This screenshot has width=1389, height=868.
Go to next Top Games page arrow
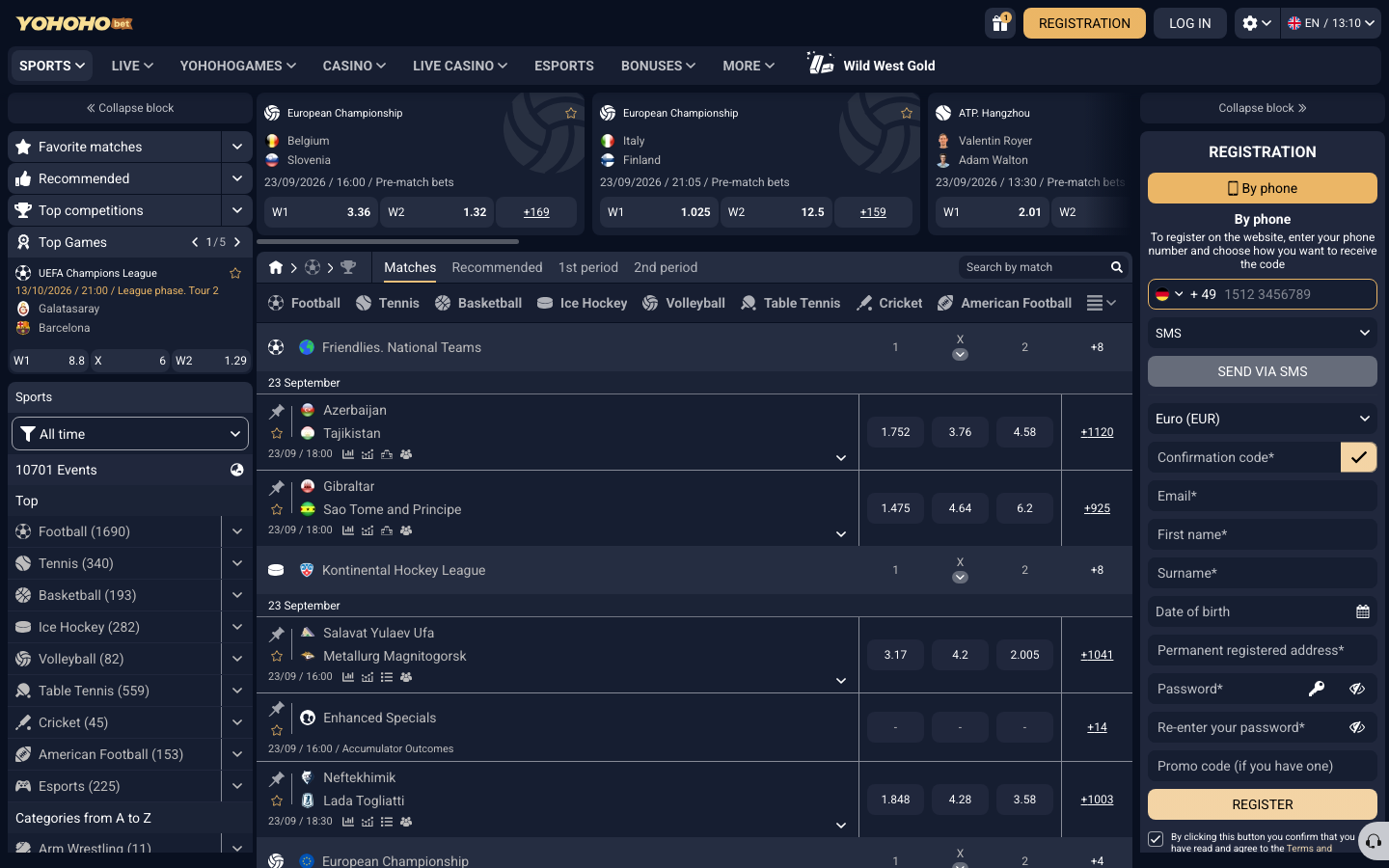click(x=237, y=242)
